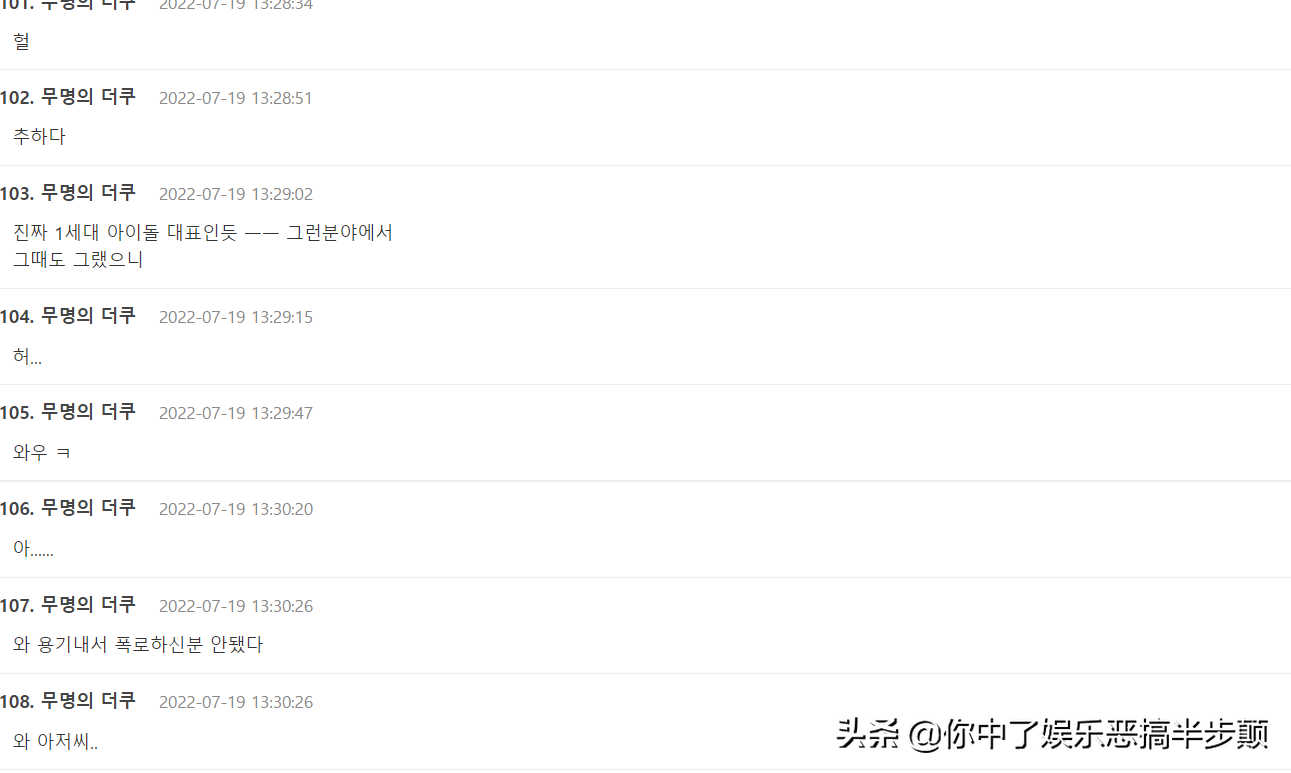This screenshot has height=773, width=1291.
Task: Click comment 107 author name
Action: [x=88, y=605]
